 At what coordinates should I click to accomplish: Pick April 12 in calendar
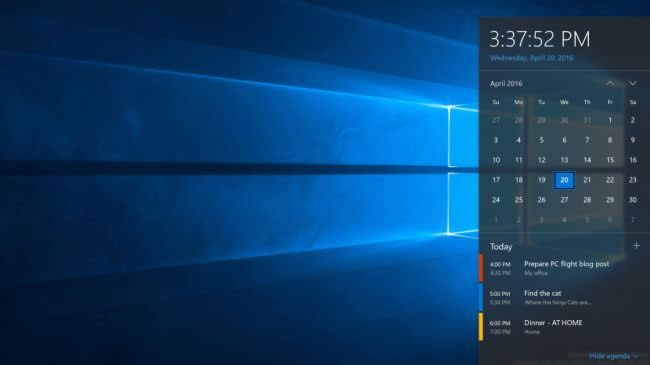(541, 160)
